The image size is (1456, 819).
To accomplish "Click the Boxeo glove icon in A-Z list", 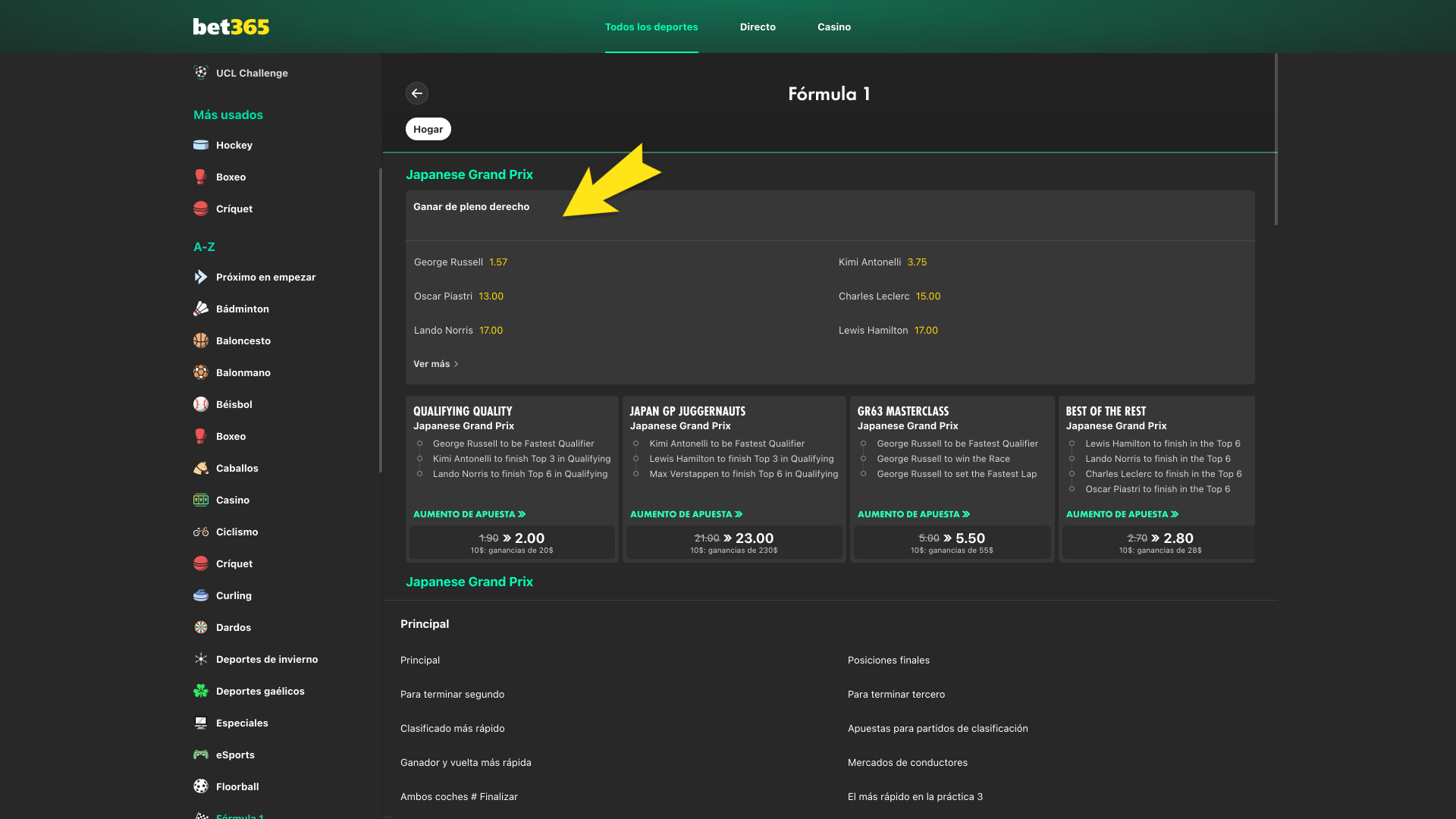I will pyautogui.click(x=201, y=436).
